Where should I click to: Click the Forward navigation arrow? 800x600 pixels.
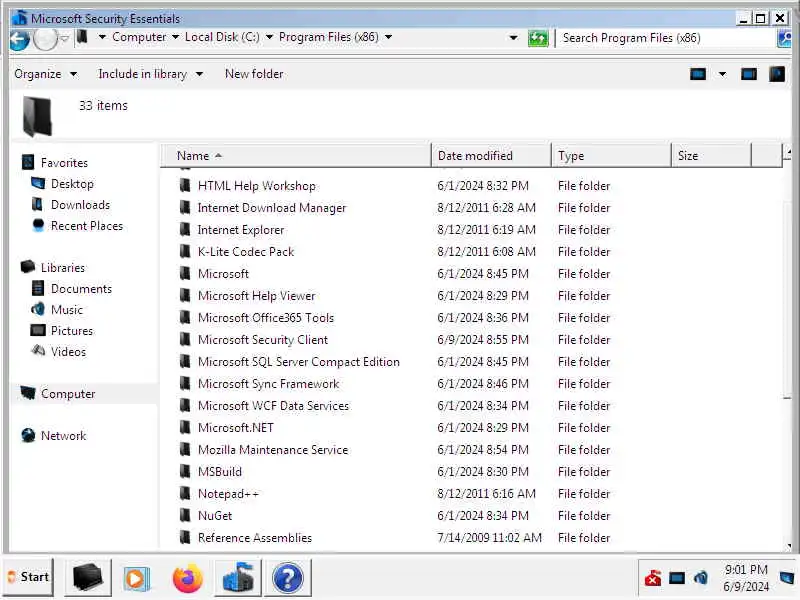(45, 39)
